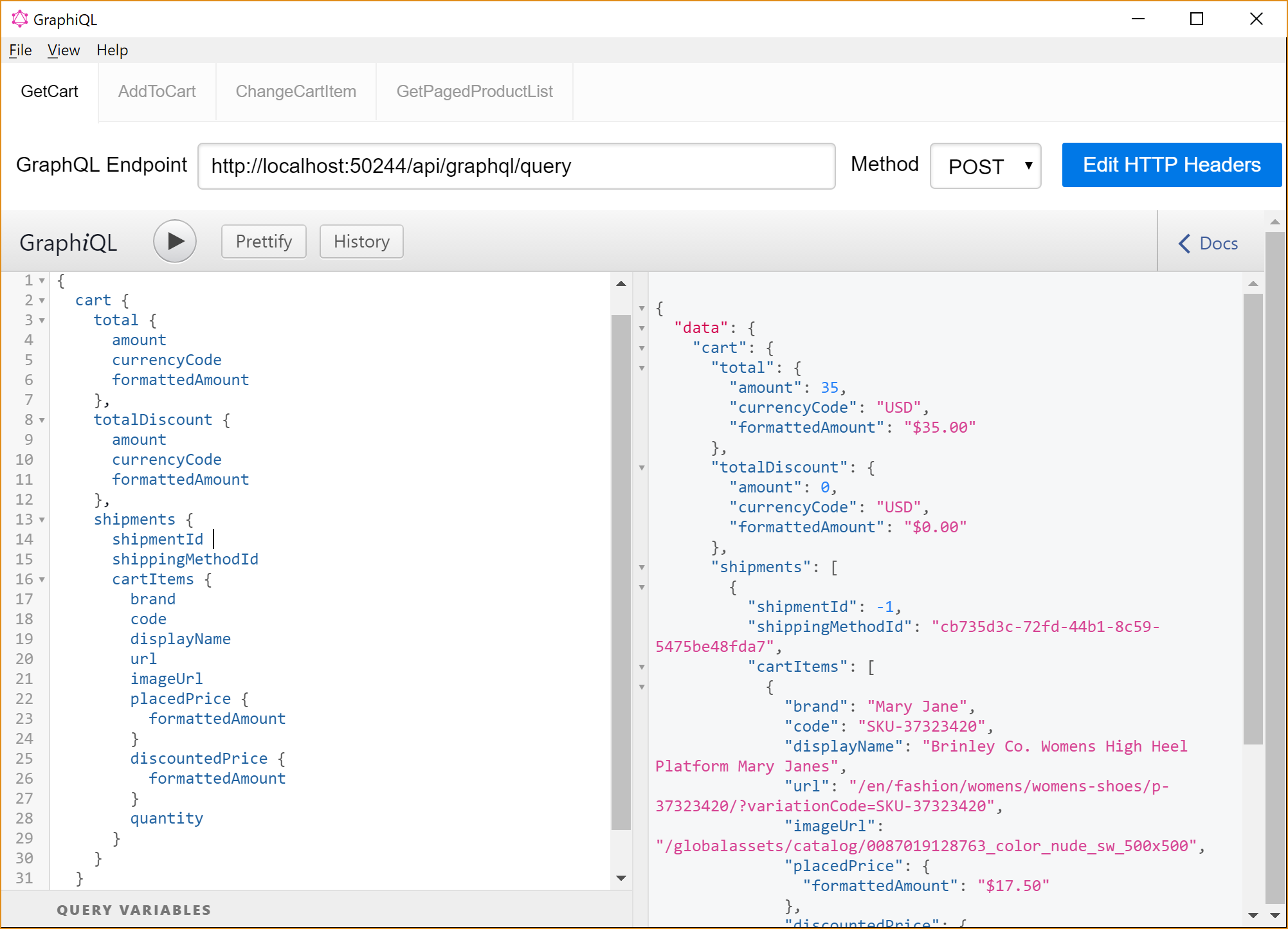Click imageUrl field on line 21
Image resolution: width=1288 pixels, height=929 pixels.
pyautogui.click(x=167, y=679)
